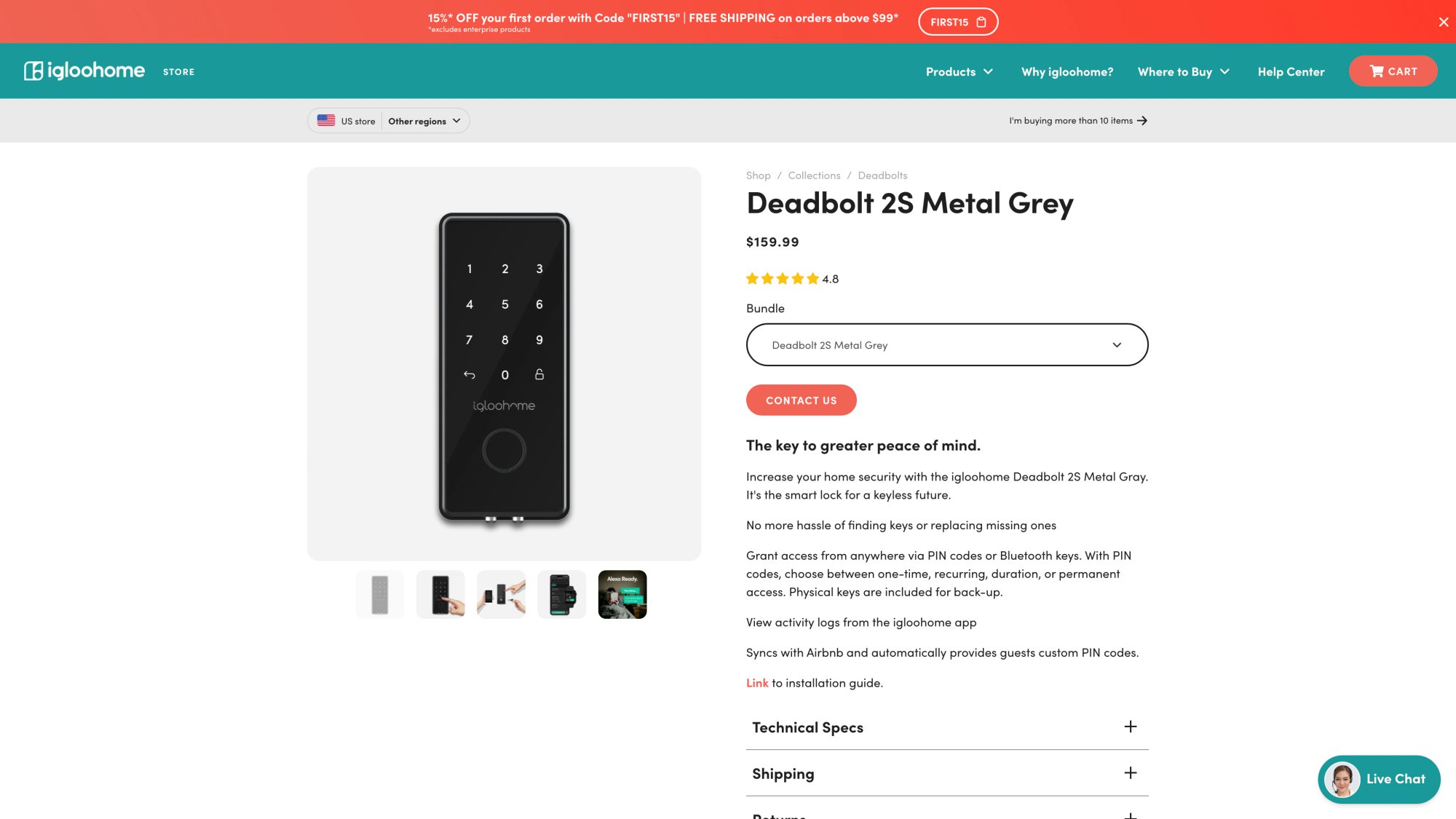Open the Other regions dropdown
The height and width of the screenshot is (819, 1456).
pyautogui.click(x=424, y=120)
